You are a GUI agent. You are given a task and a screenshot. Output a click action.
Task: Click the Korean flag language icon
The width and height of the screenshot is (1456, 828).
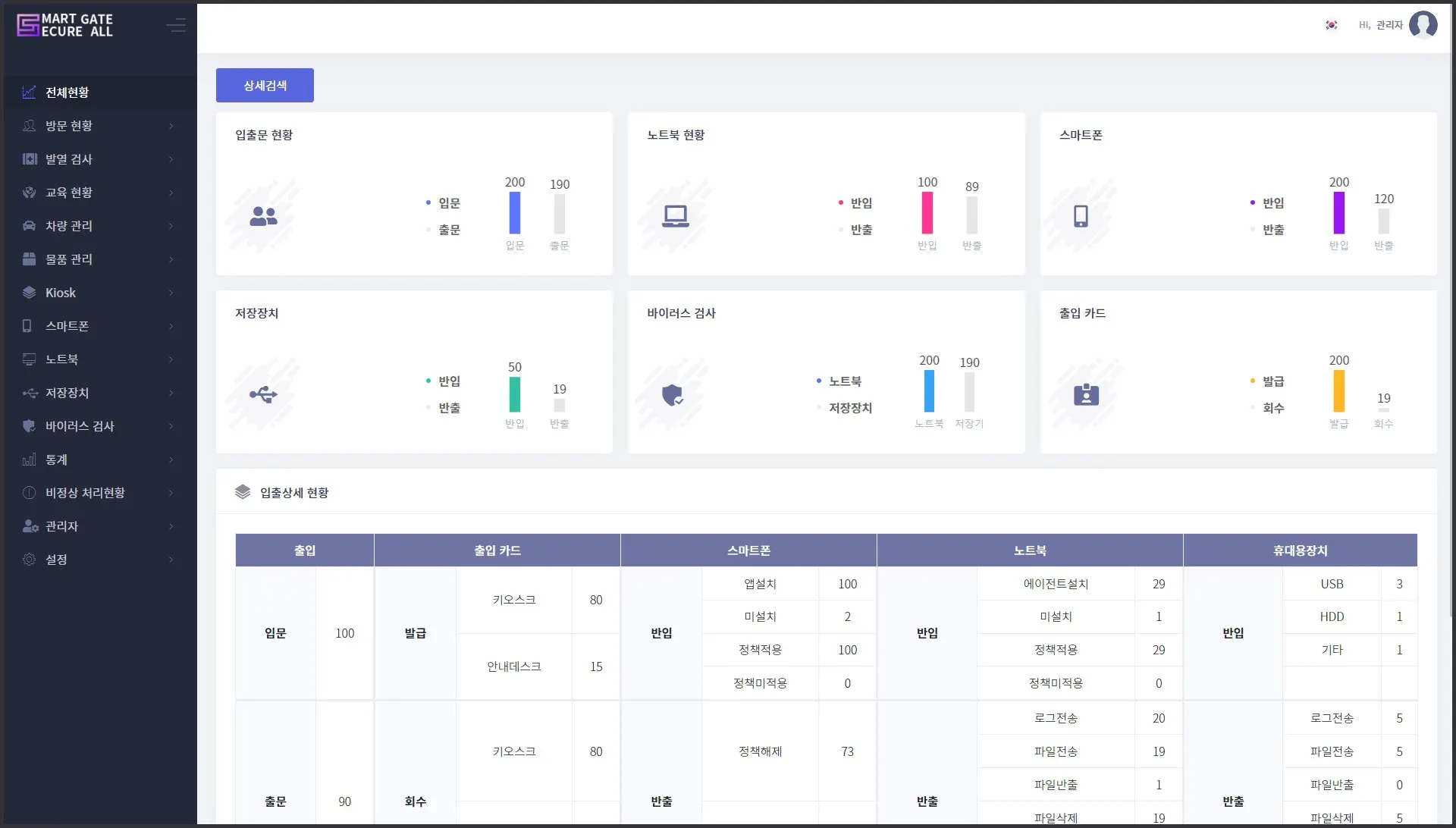click(1331, 25)
